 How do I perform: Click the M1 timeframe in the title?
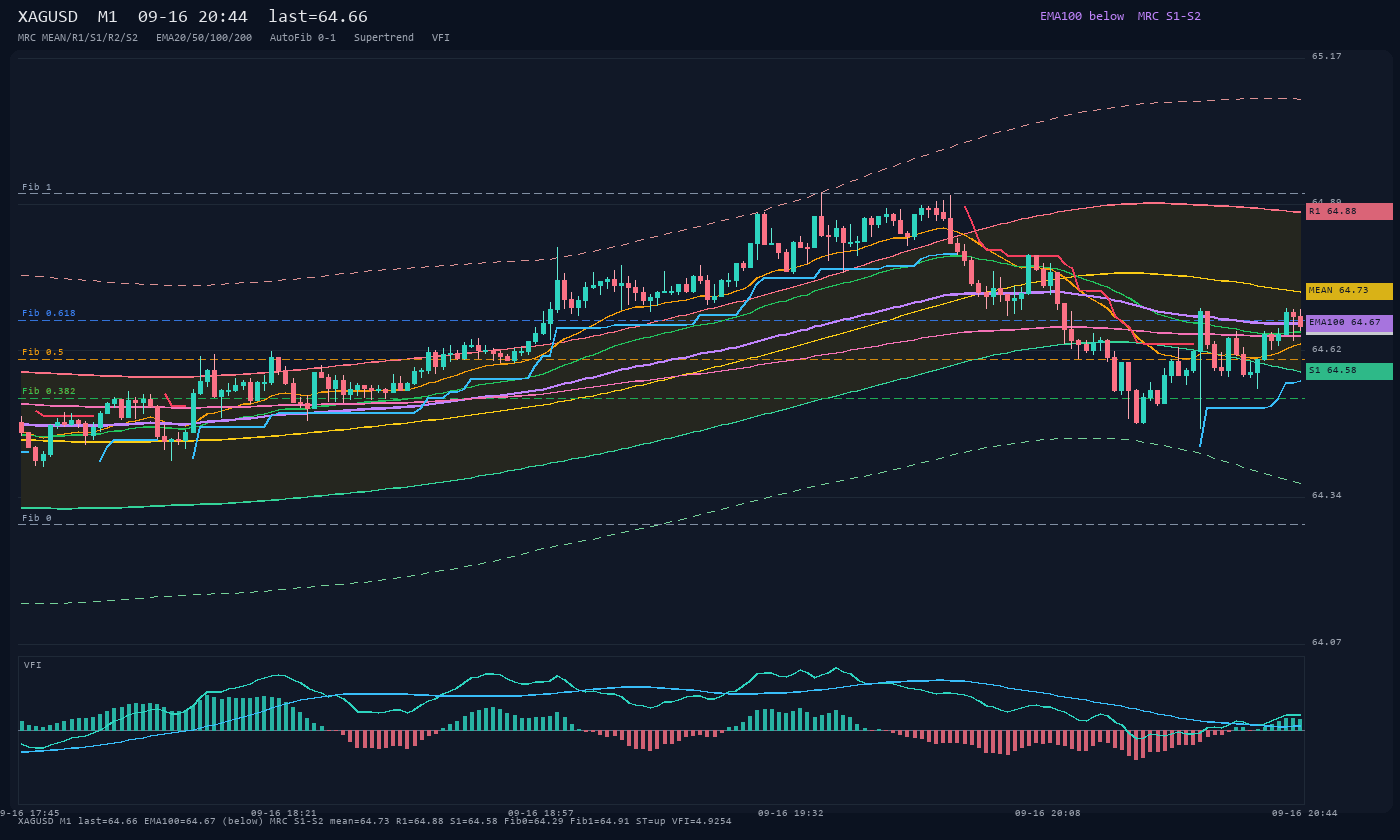pyautogui.click(x=108, y=17)
